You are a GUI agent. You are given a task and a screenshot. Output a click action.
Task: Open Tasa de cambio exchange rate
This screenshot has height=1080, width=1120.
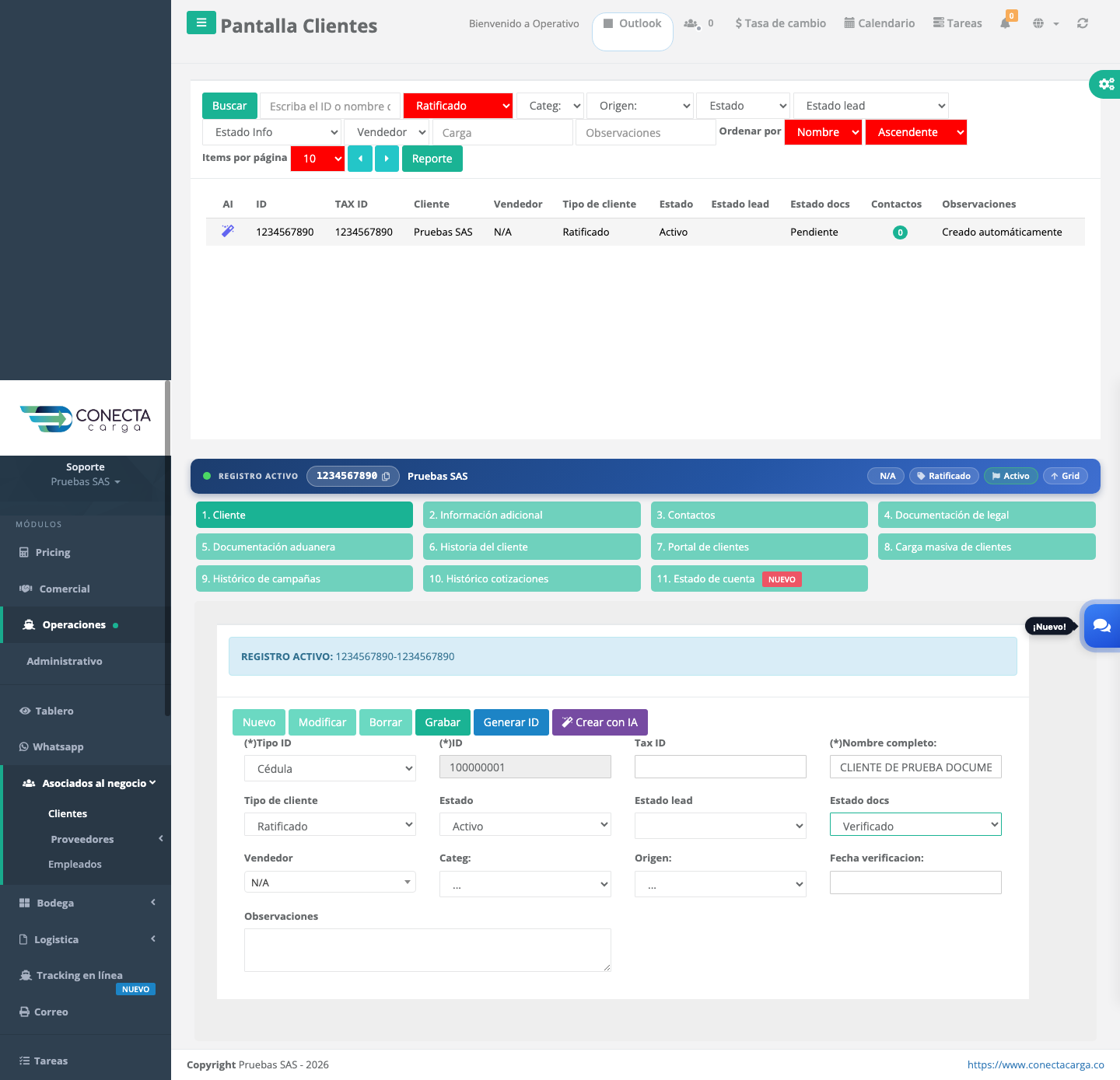coord(780,23)
